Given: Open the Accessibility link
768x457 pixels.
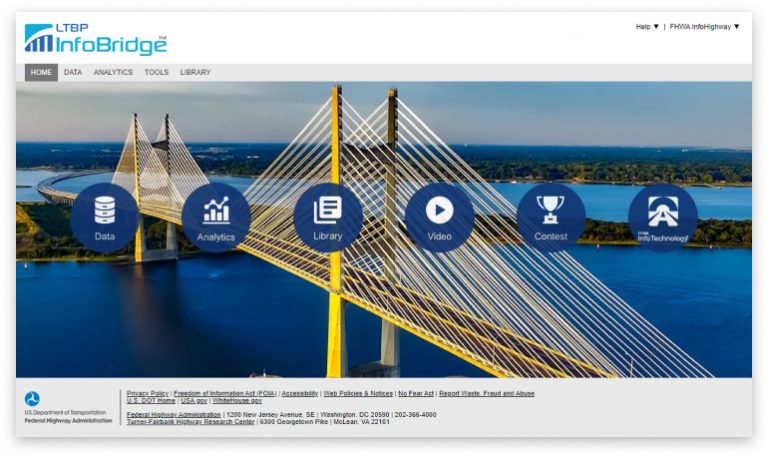Looking at the screenshot, I should [300, 393].
